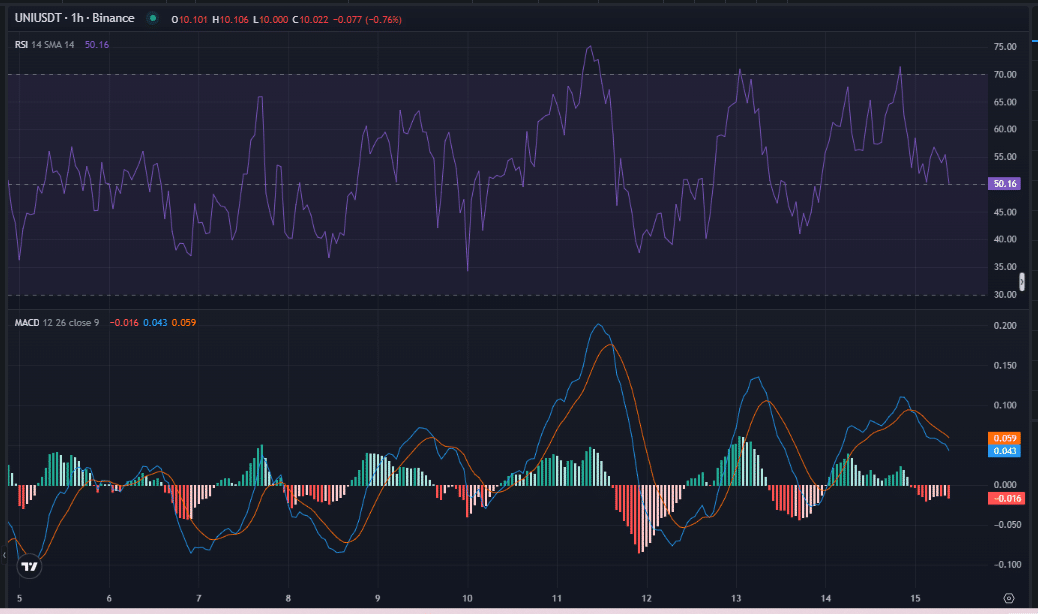Viewport: 1038px width, 614px height.
Task: Click the low price L10.000 value
Action: tap(271, 19)
